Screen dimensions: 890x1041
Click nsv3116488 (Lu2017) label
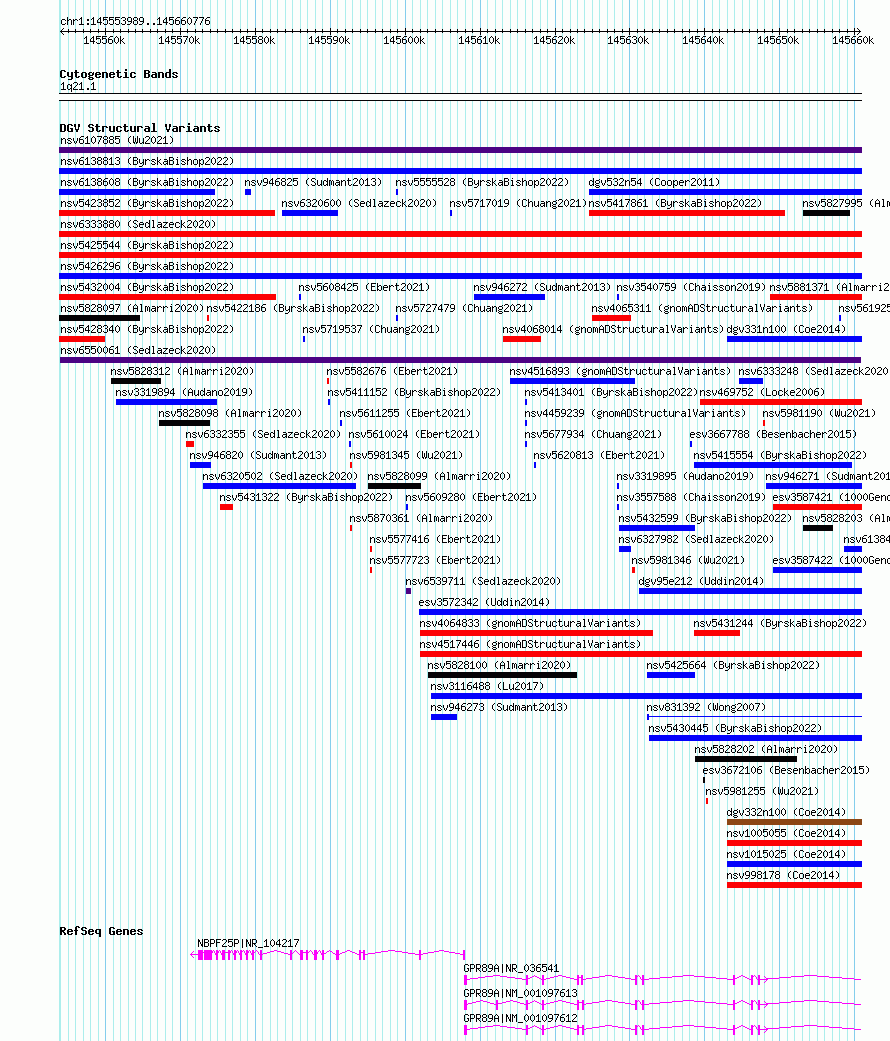487,686
